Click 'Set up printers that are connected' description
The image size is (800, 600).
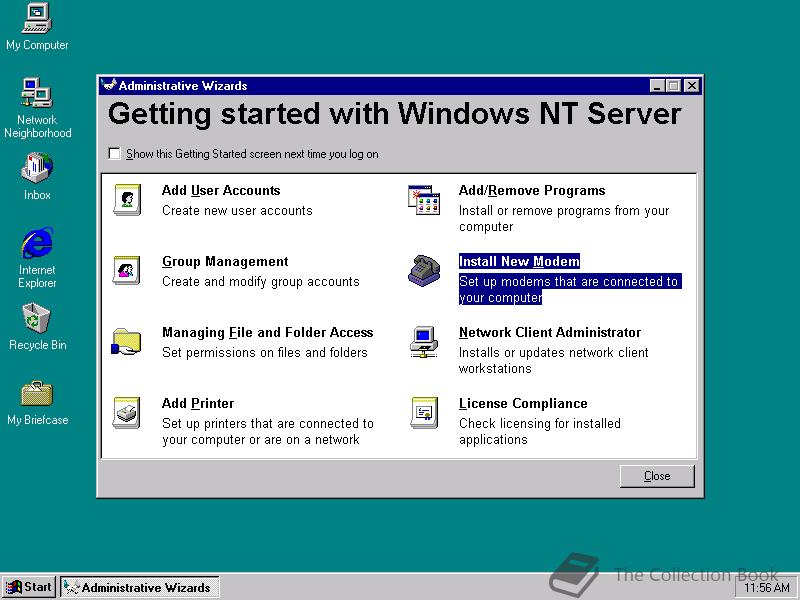[x=268, y=431]
